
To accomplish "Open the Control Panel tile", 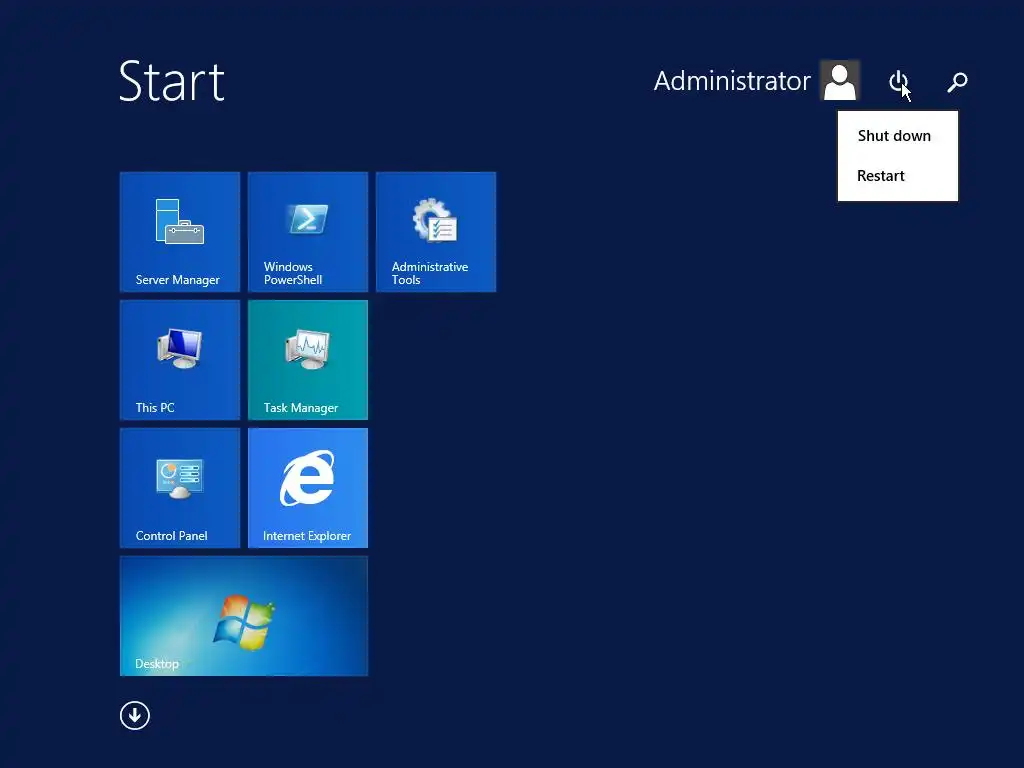I will tap(180, 488).
